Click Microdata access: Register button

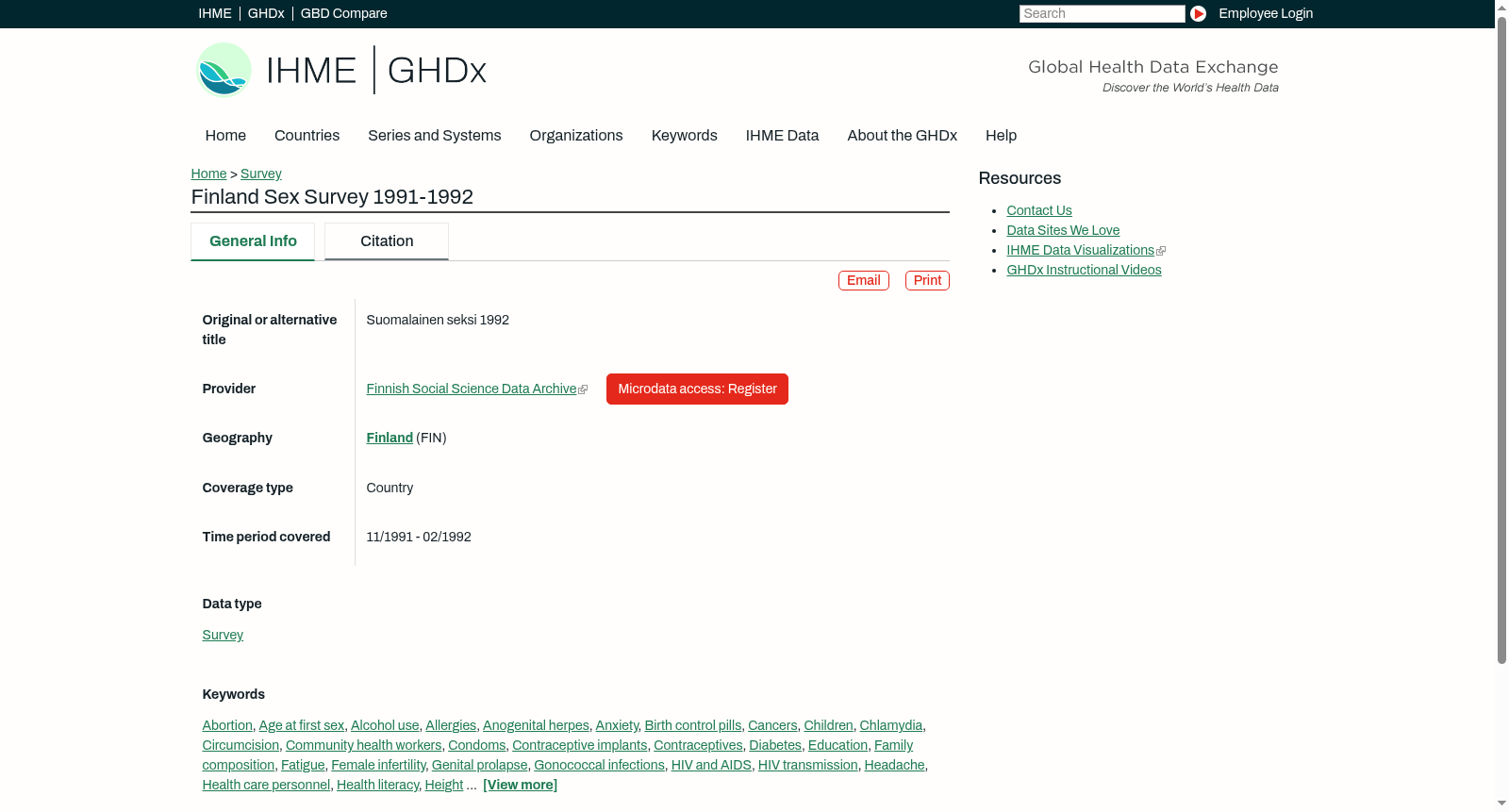697,389
